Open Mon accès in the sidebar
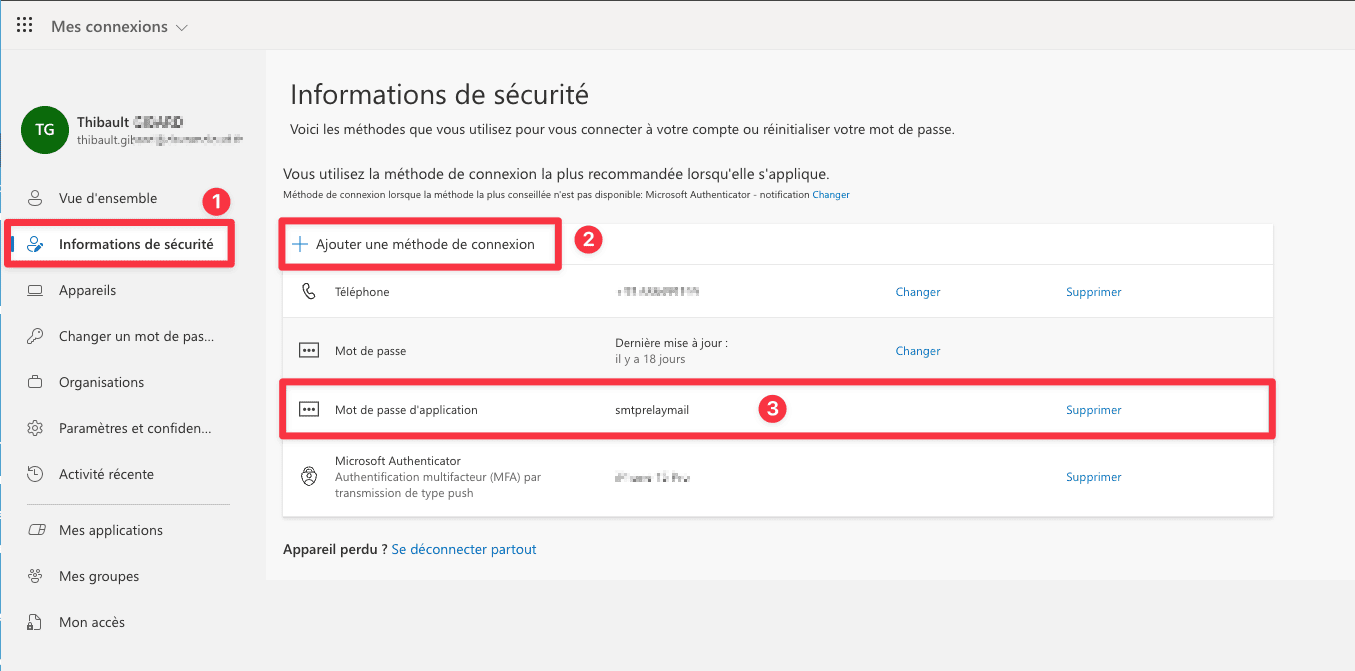Viewport: 1355px width, 671px height. pos(92,622)
